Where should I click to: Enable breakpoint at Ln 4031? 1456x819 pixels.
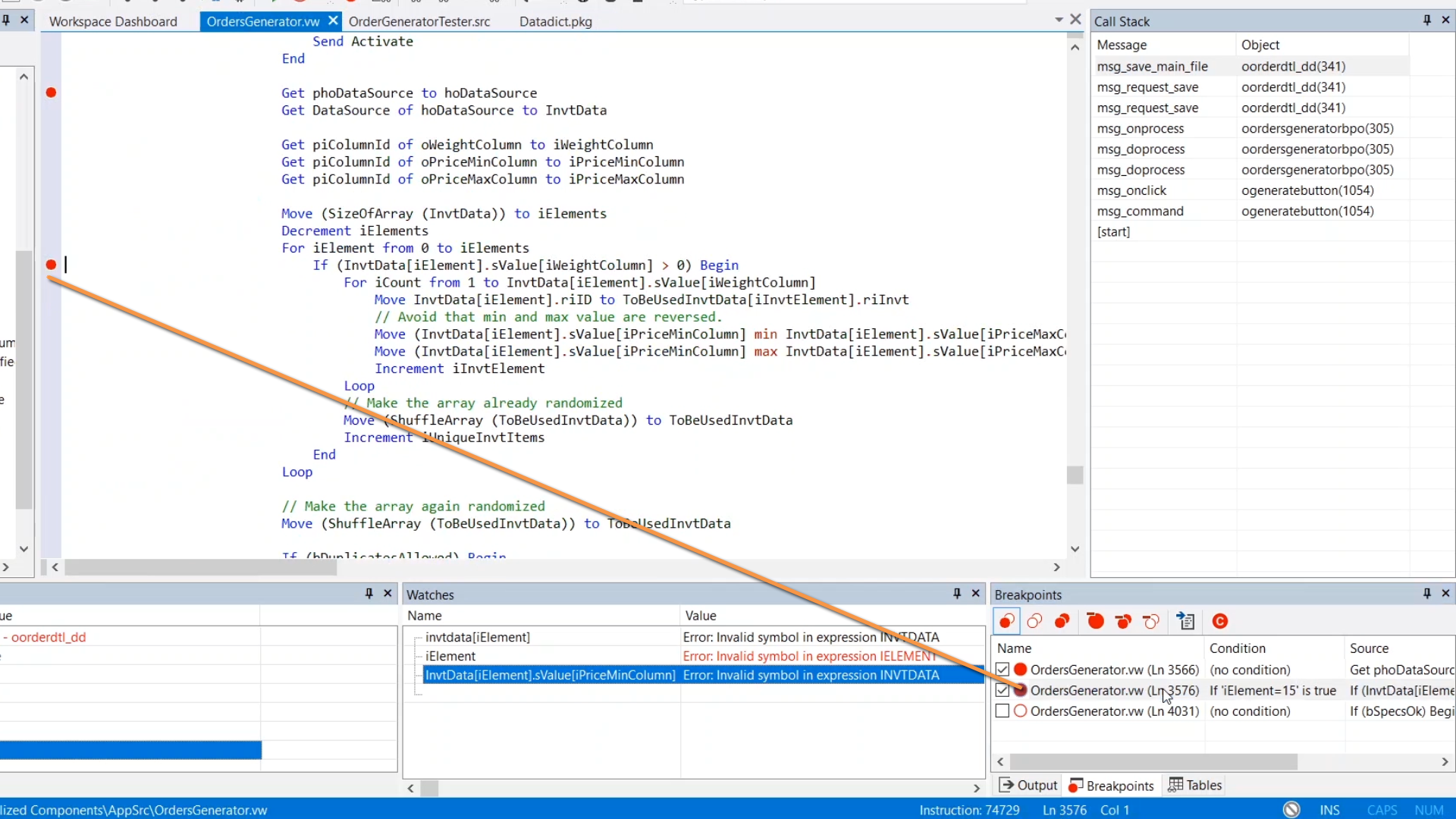(x=1003, y=711)
